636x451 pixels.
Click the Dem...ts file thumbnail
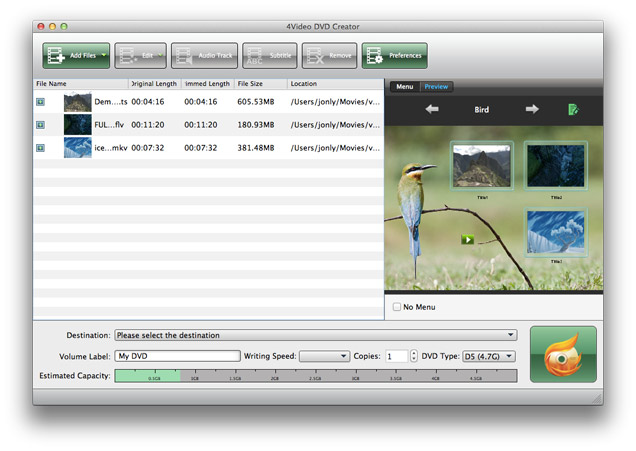coord(77,102)
